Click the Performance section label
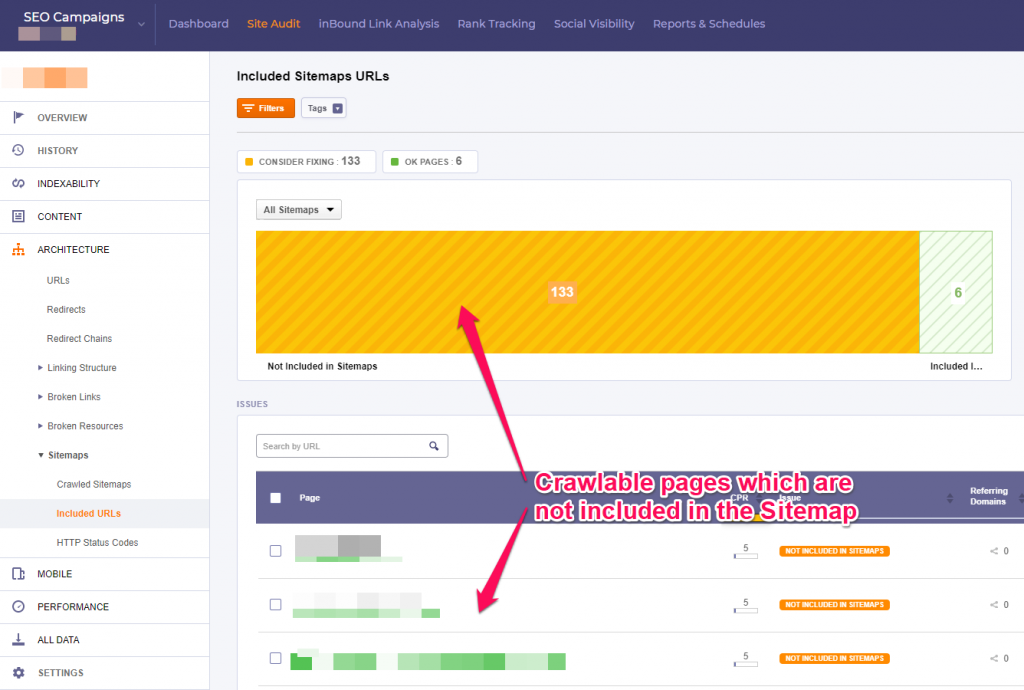 73,606
